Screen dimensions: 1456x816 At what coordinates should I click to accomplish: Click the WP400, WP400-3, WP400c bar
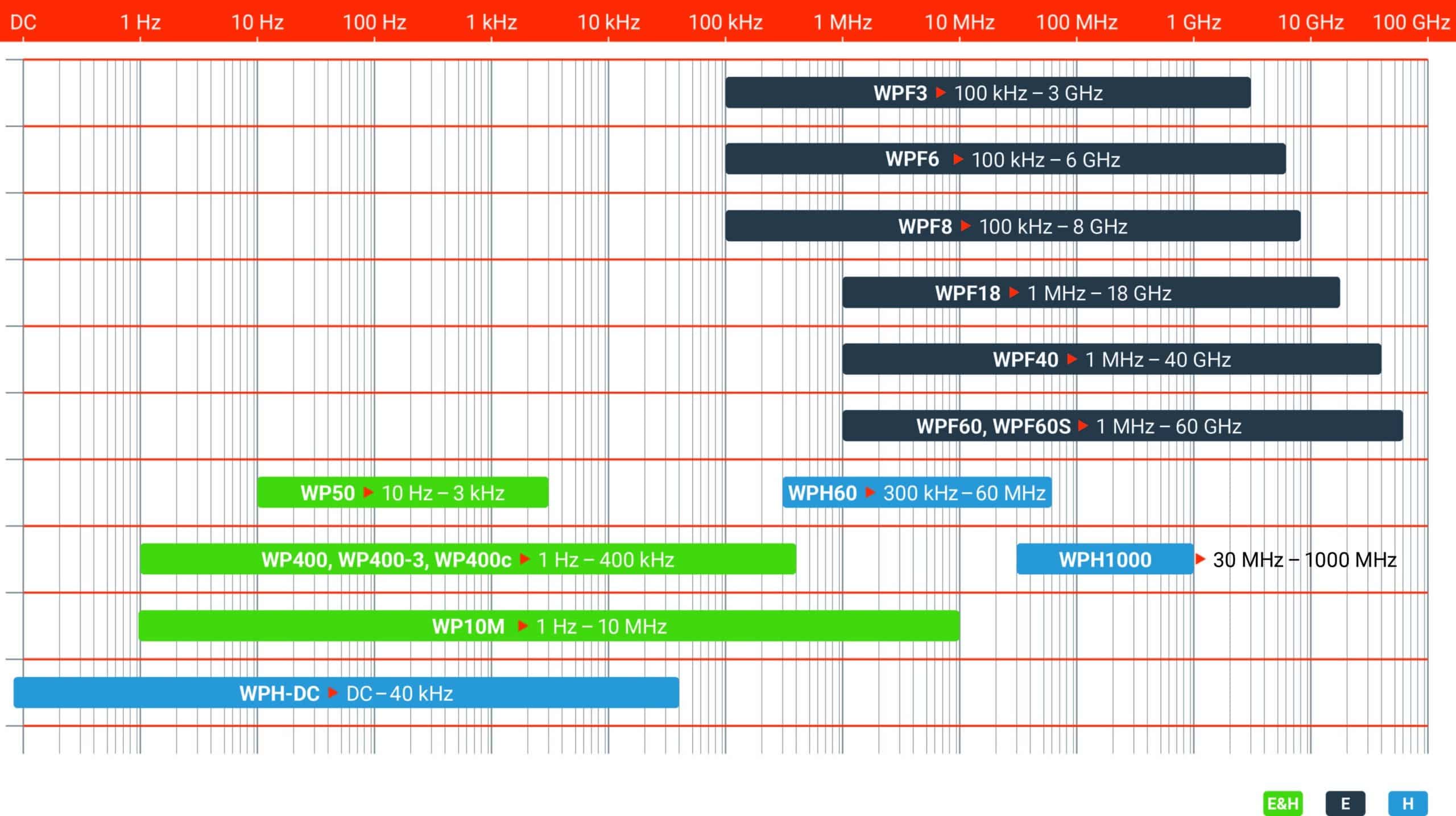coord(468,559)
